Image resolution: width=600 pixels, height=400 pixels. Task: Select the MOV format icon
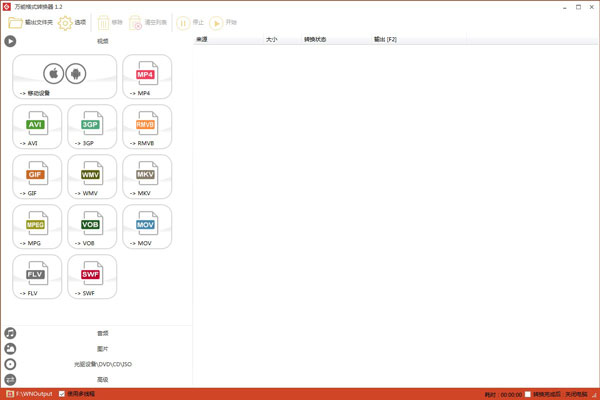coord(146,227)
